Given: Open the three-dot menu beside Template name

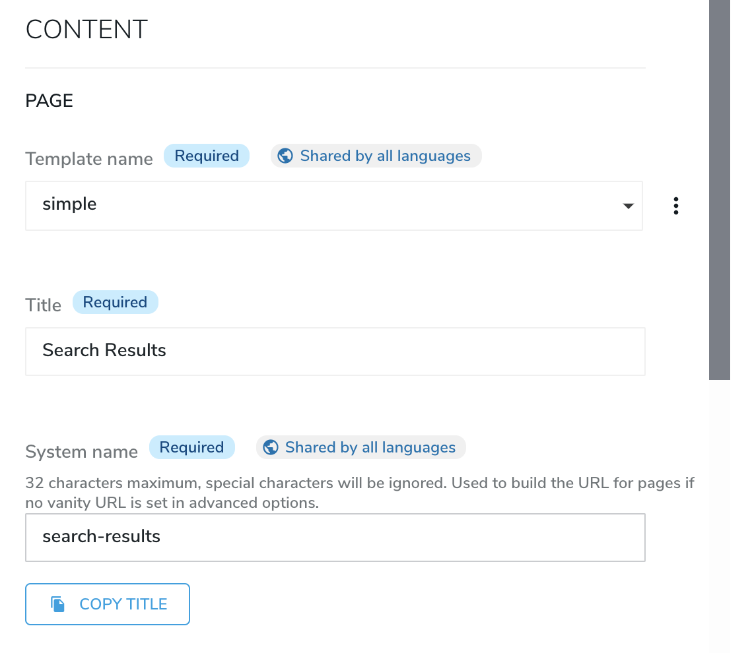Looking at the screenshot, I should (675, 206).
